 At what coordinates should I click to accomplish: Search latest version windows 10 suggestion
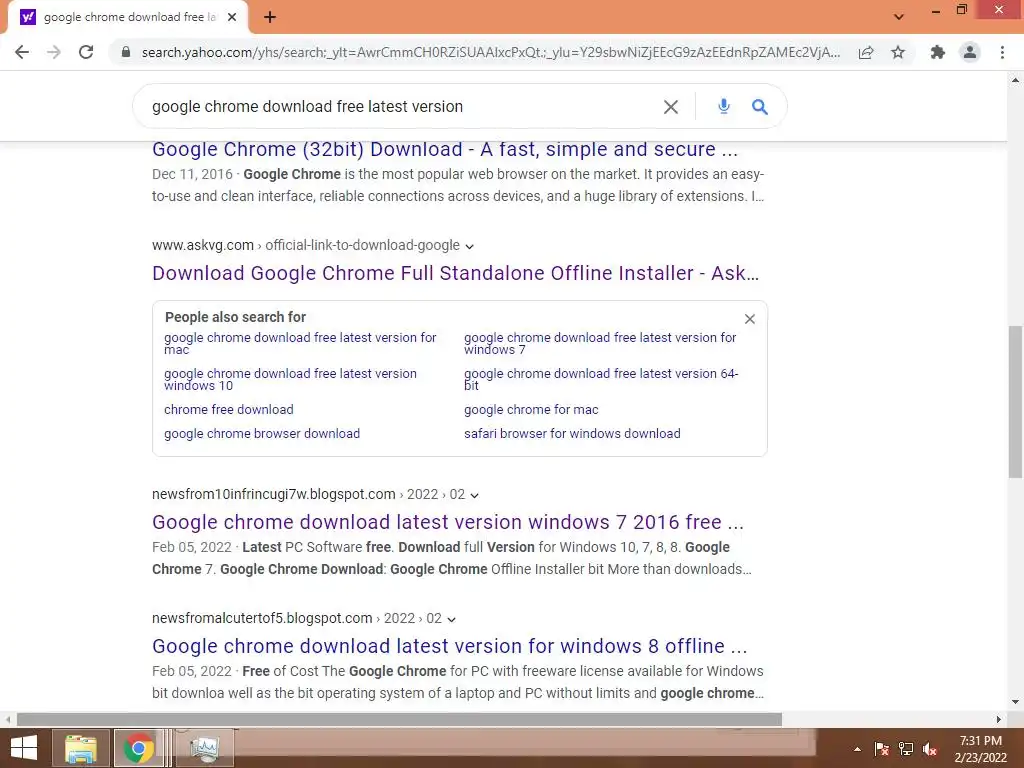(x=290, y=379)
